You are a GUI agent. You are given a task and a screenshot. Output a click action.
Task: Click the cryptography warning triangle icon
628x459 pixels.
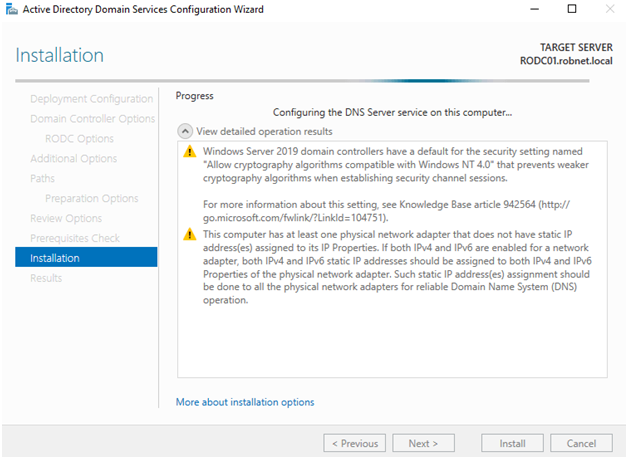coord(189,152)
